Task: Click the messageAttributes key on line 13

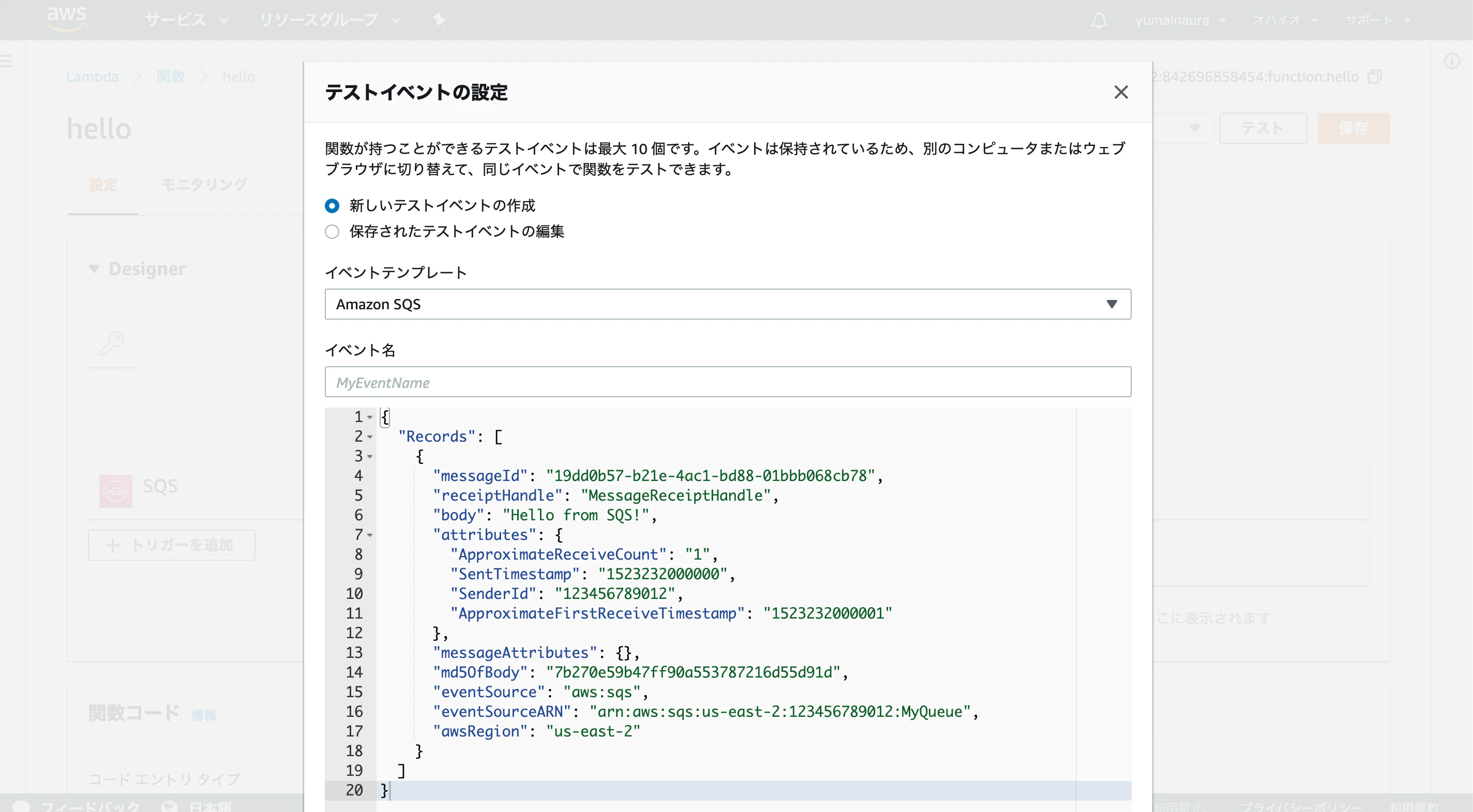Action: 515,653
